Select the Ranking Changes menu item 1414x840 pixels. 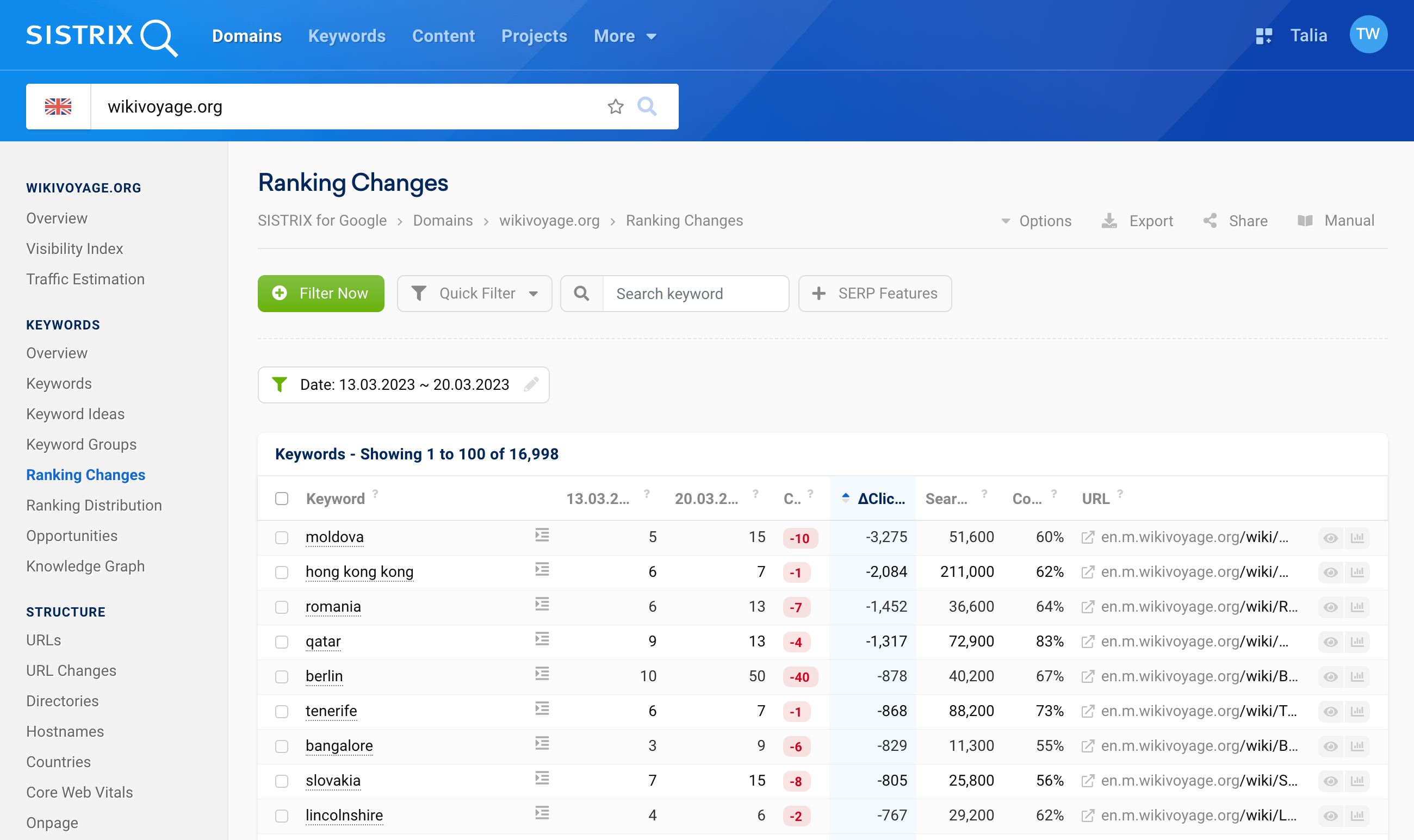86,473
